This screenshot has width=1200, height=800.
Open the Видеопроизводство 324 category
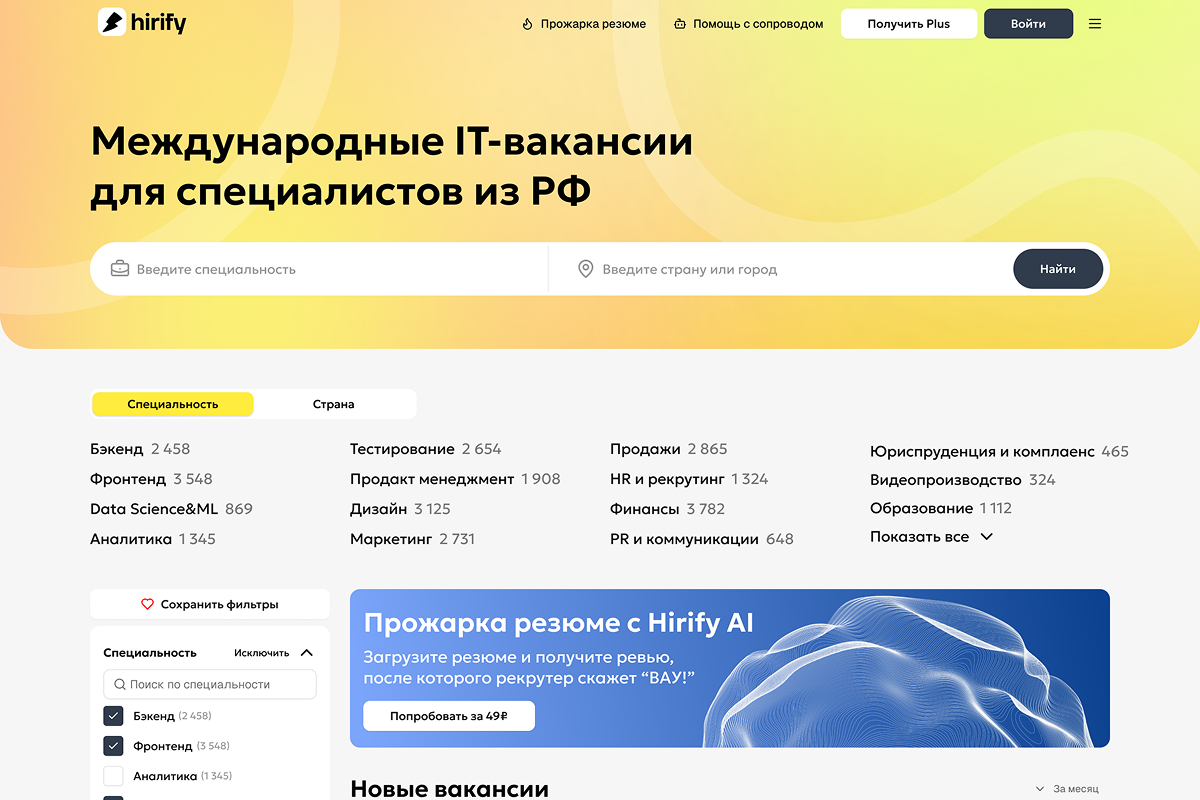[963, 480]
